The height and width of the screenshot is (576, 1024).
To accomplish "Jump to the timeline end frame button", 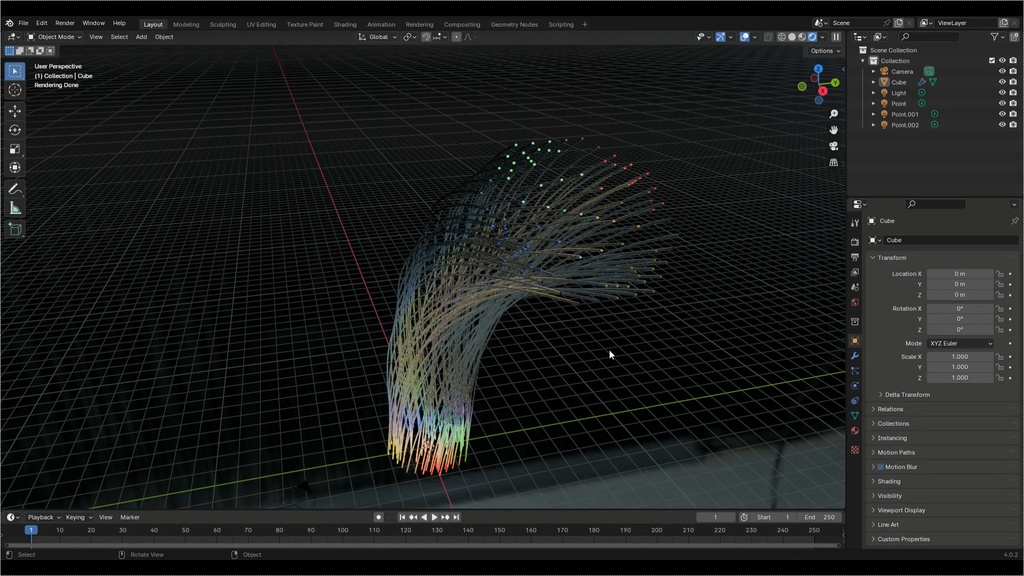I will [x=456, y=517].
